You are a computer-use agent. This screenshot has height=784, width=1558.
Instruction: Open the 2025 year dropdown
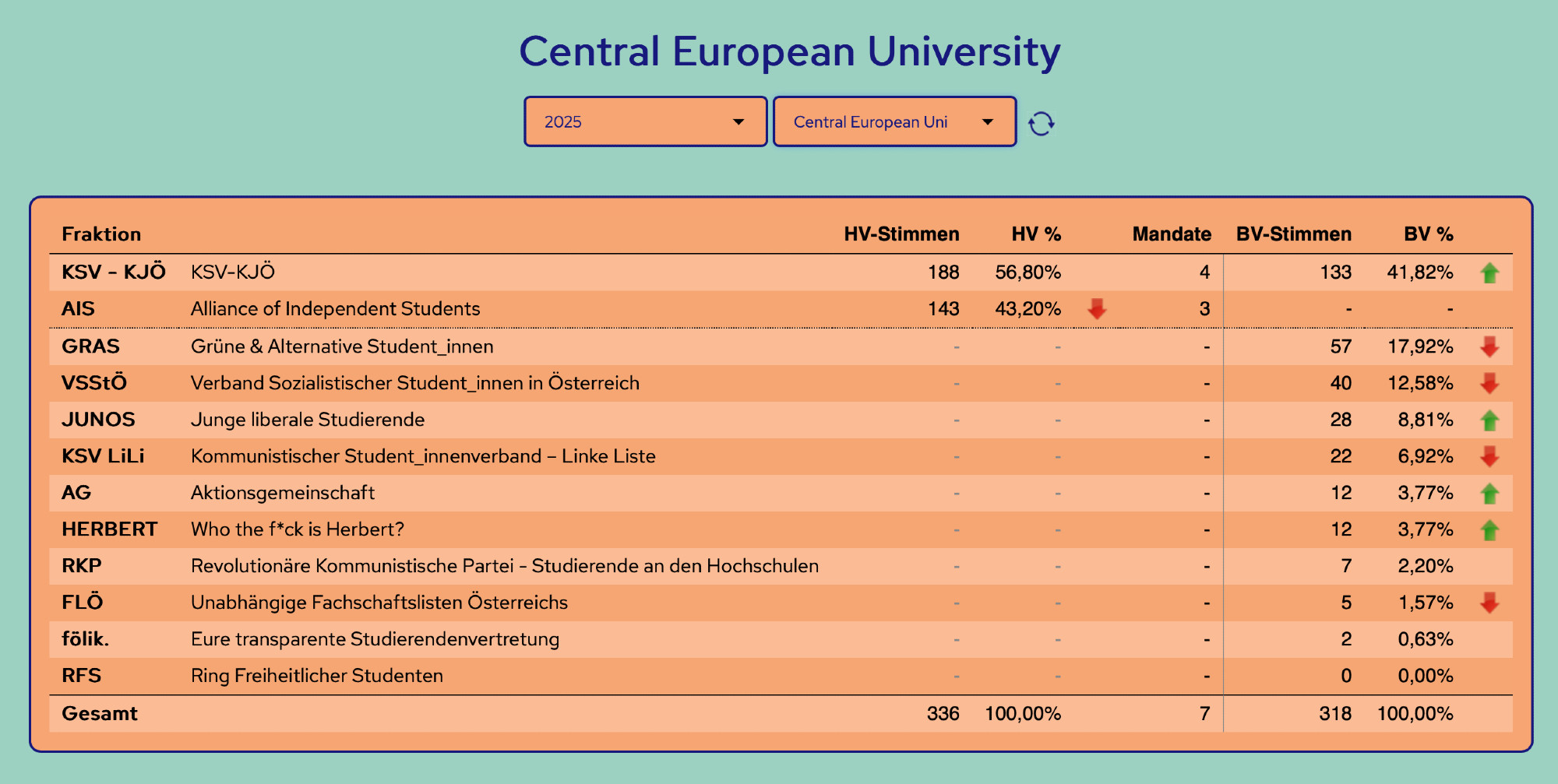(646, 121)
